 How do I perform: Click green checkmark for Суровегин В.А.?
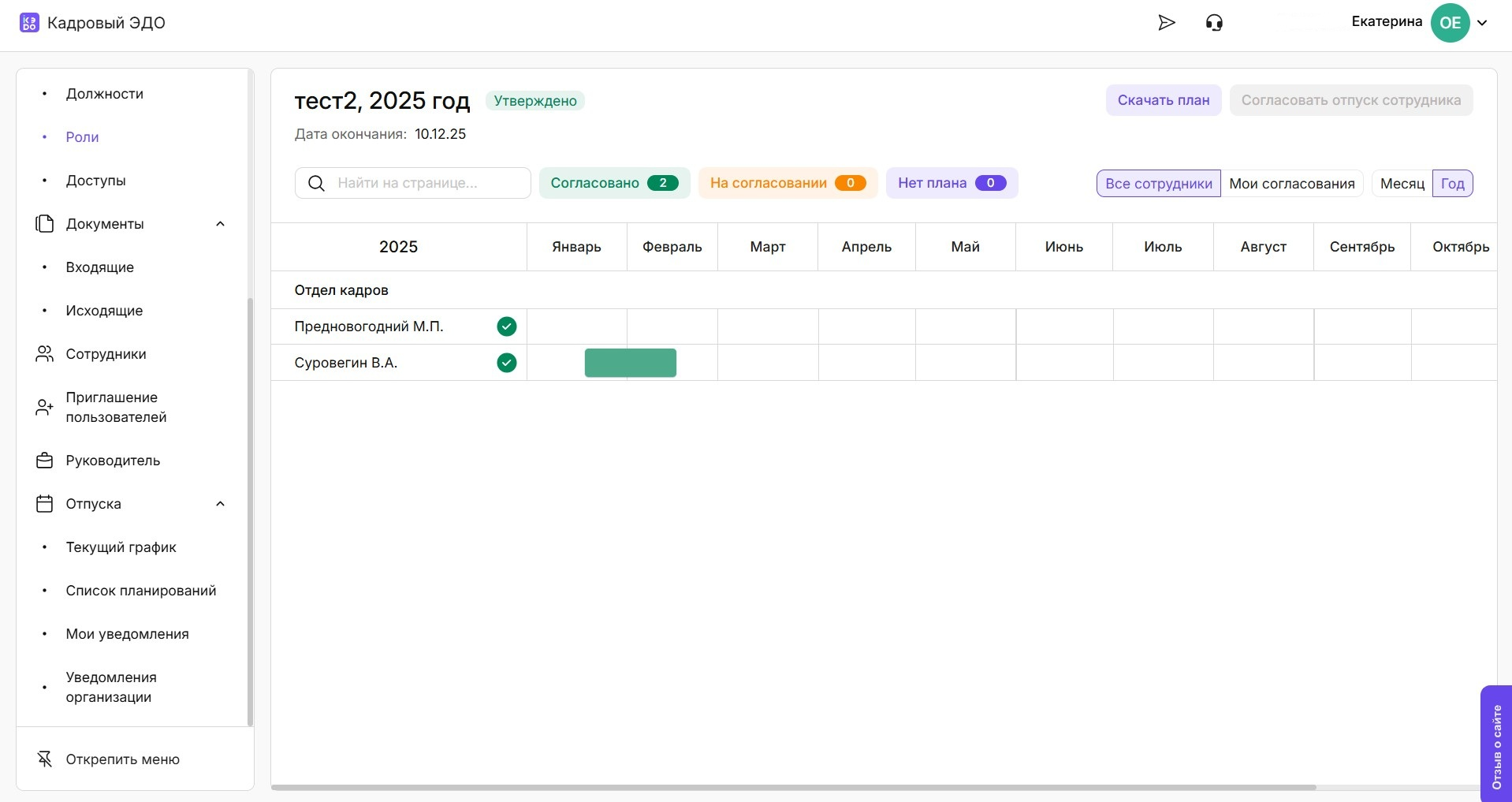507,363
